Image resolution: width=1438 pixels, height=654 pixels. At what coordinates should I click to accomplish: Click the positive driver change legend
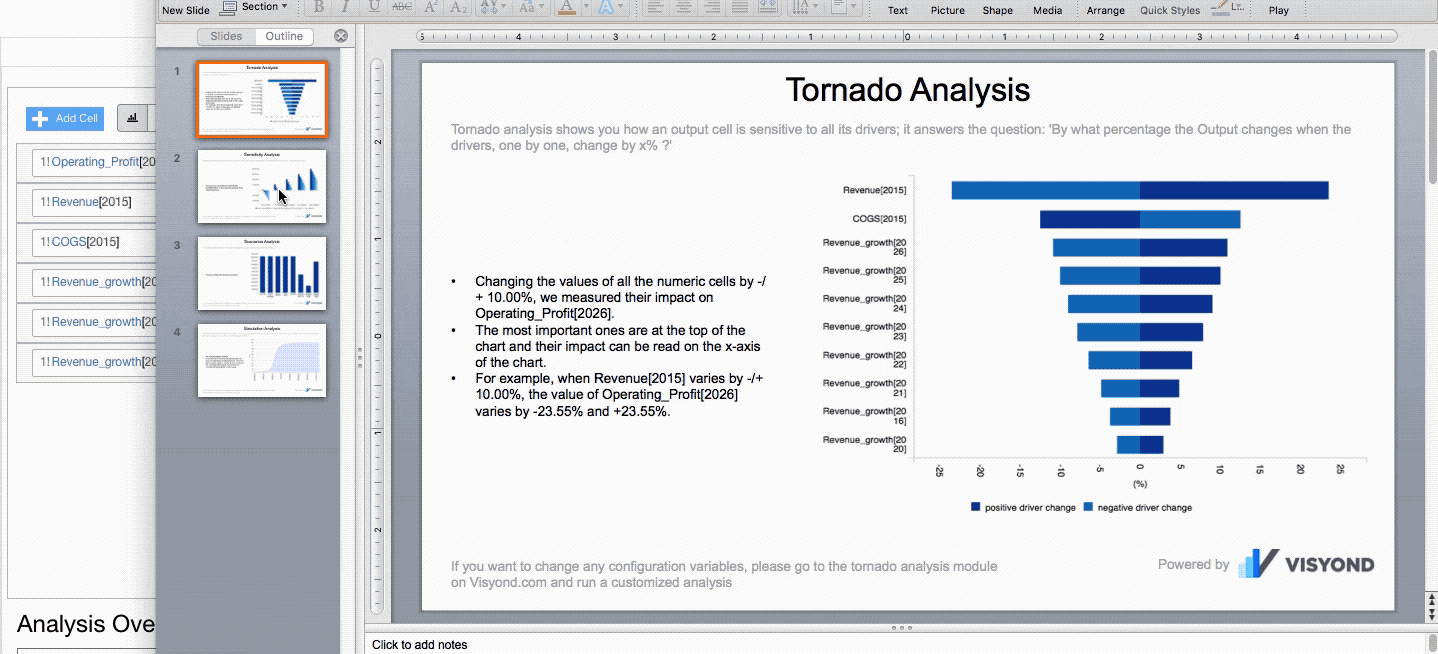pos(1023,508)
